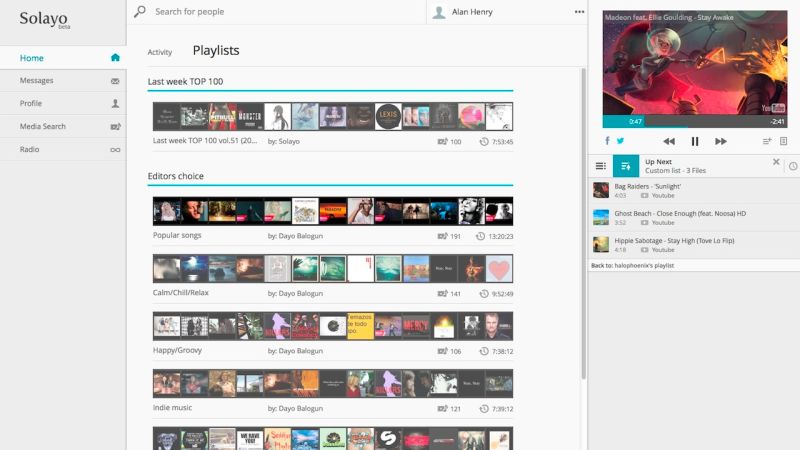
Task: Open Solayo author link
Action: pyautogui.click(x=289, y=141)
